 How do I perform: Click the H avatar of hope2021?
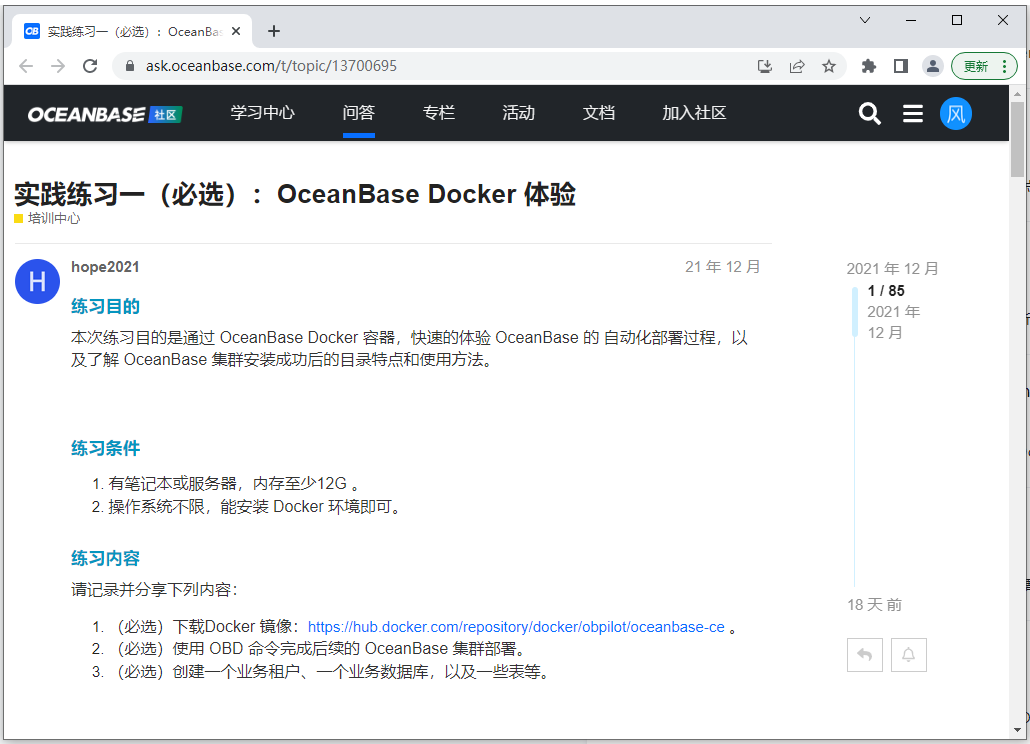[37, 281]
